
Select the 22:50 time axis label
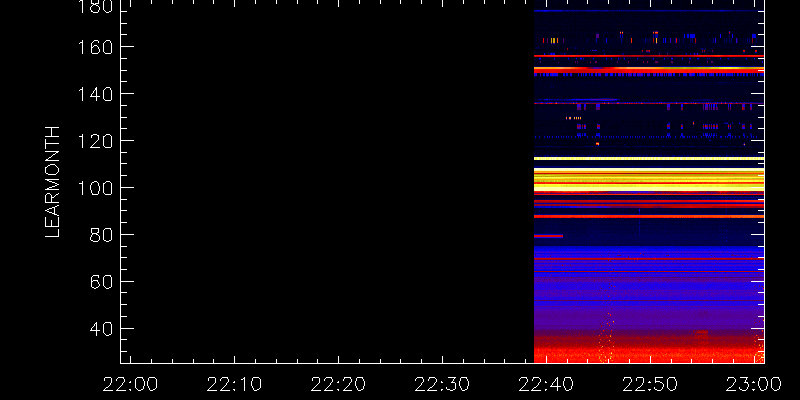pos(650,384)
